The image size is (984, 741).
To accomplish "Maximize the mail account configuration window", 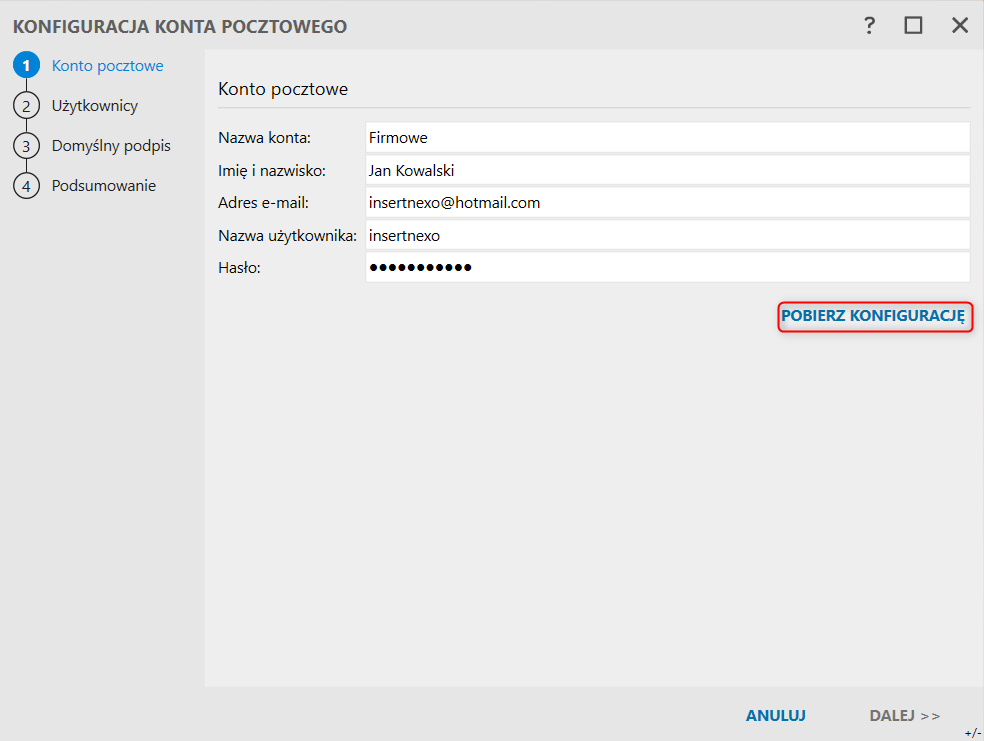I will pyautogui.click(x=913, y=26).
